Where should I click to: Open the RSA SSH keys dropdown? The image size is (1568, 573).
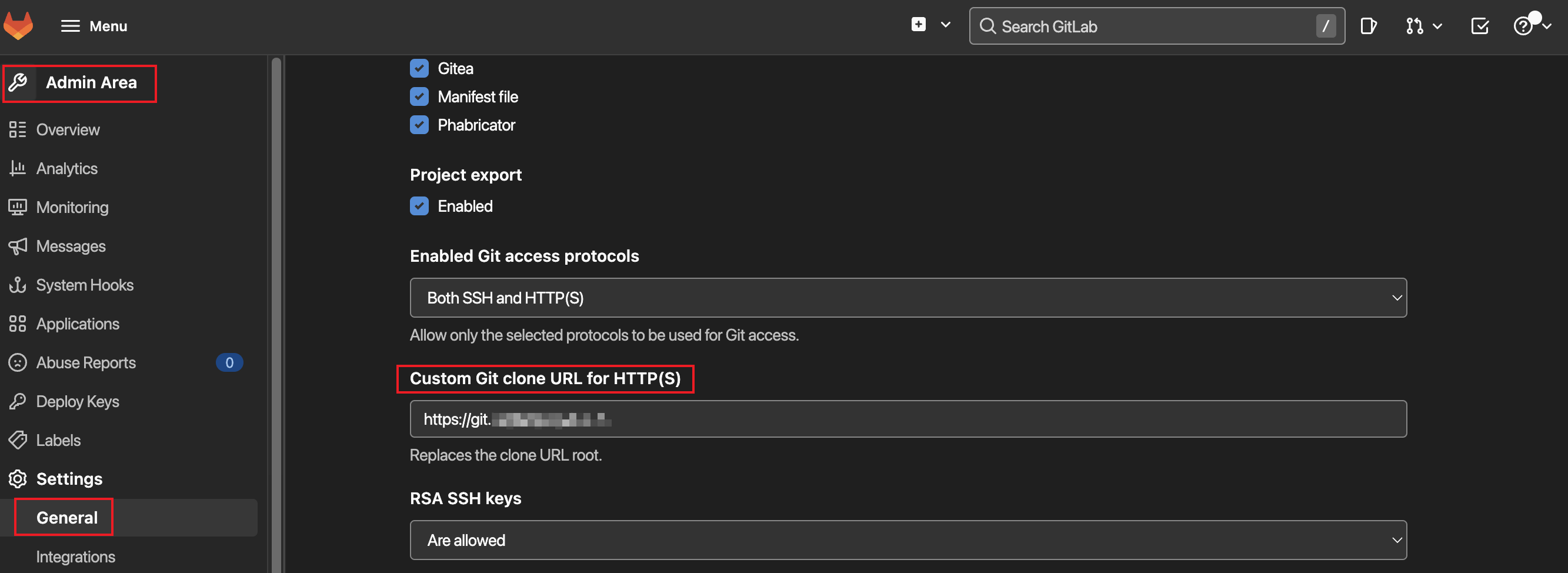pyautogui.click(x=908, y=540)
